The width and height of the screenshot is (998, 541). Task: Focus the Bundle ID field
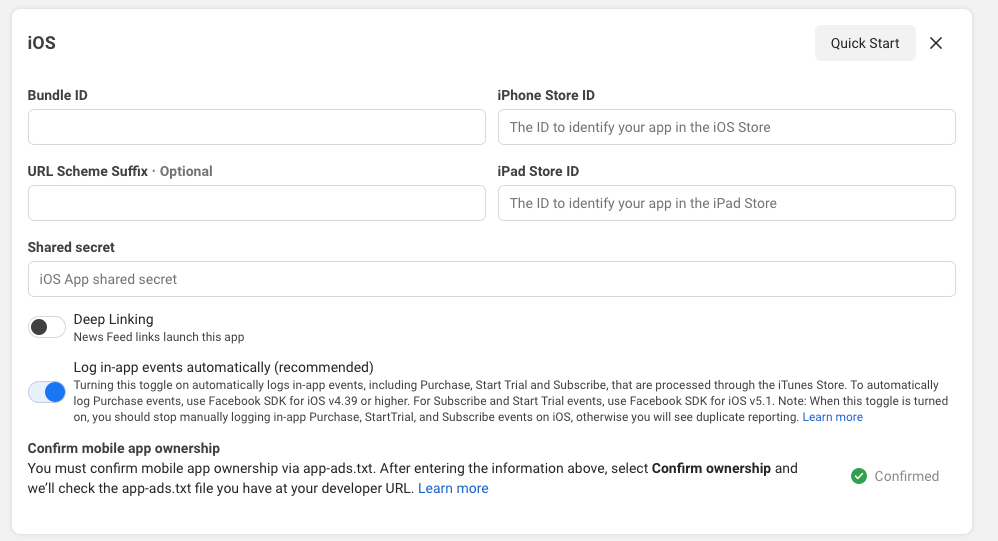coord(257,127)
